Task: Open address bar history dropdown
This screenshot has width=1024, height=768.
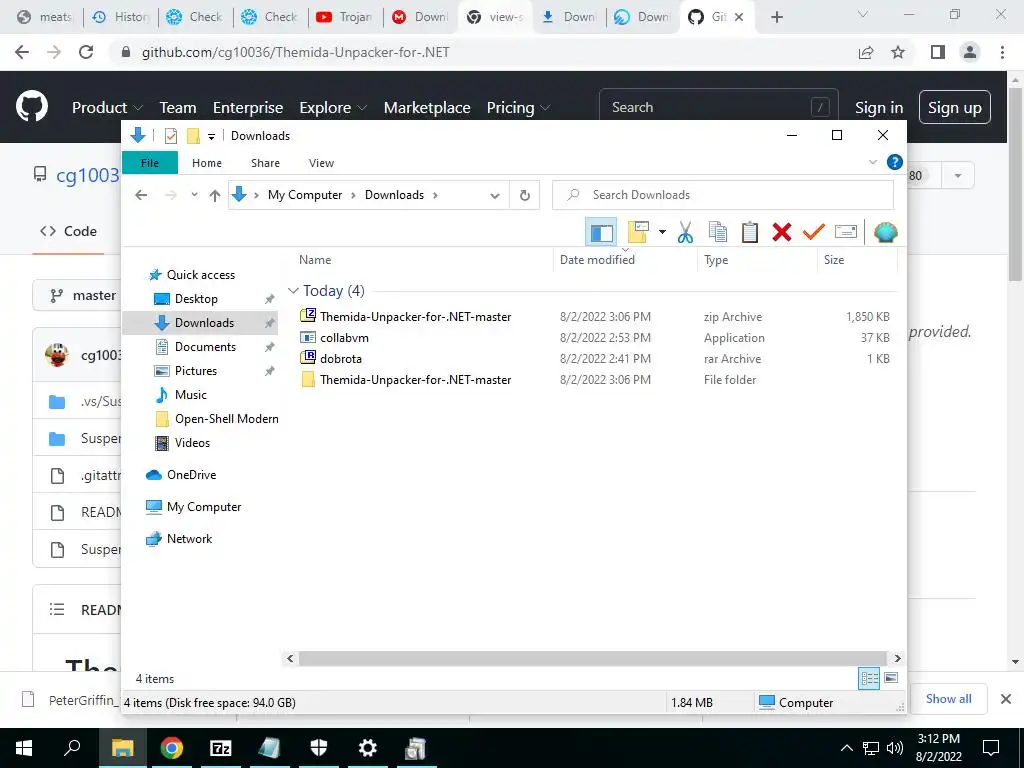Action: pos(495,195)
